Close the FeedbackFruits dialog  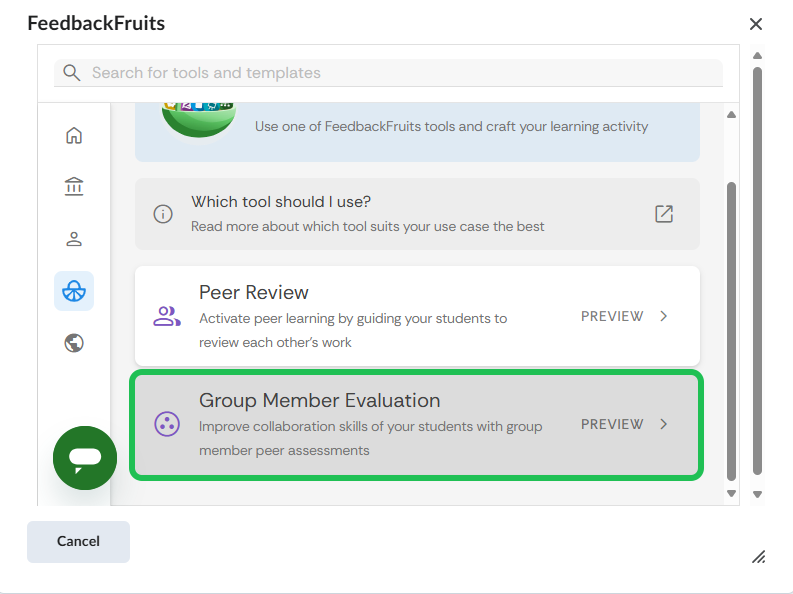click(x=756, y=24)
